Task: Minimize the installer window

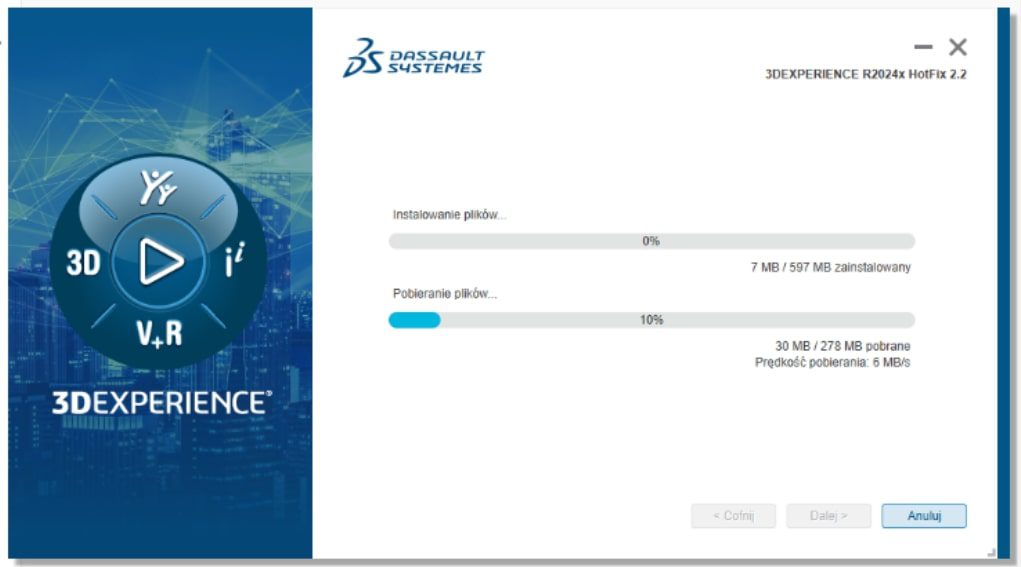Action: [x=923, y=47]
